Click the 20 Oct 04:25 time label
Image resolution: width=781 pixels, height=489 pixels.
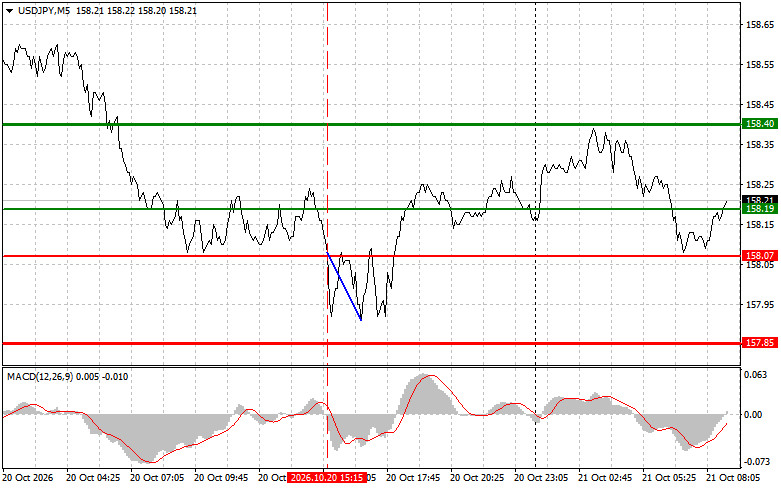[93, 478]
